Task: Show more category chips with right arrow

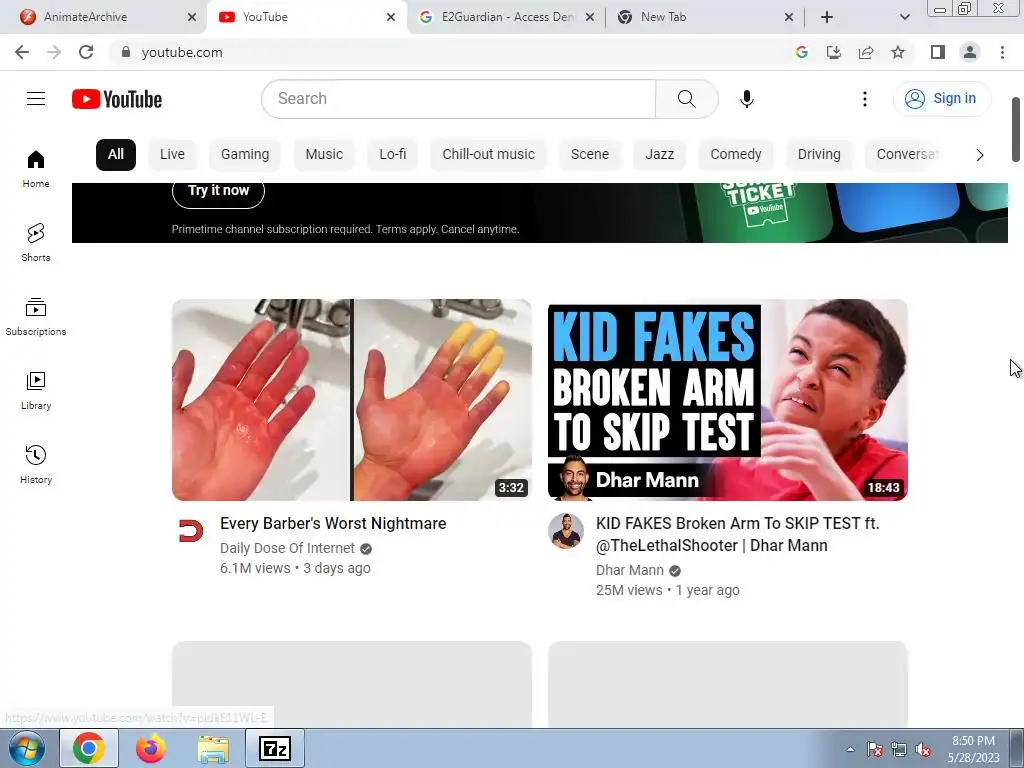Action: coord(979,155)
